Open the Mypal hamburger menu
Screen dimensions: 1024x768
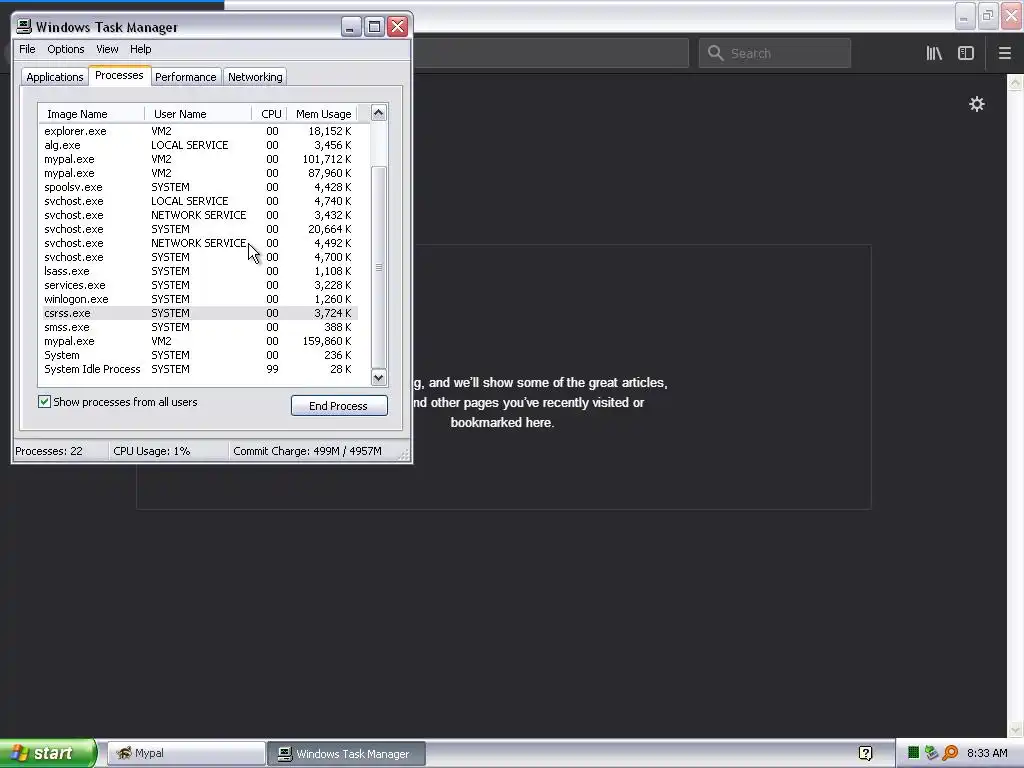(1004, 53)
